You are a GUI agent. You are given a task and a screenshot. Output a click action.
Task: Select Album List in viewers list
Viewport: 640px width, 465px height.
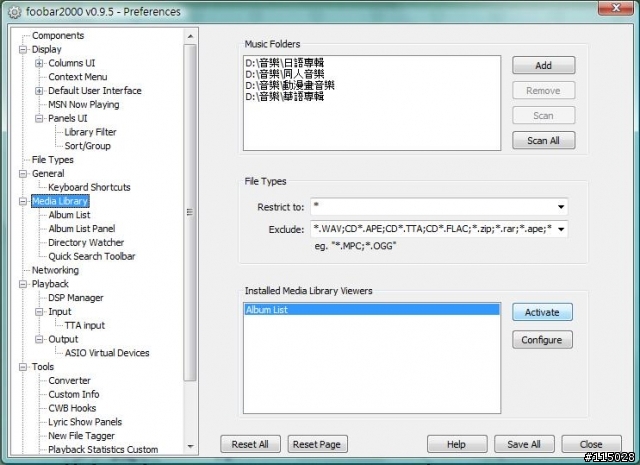point(372,310)
